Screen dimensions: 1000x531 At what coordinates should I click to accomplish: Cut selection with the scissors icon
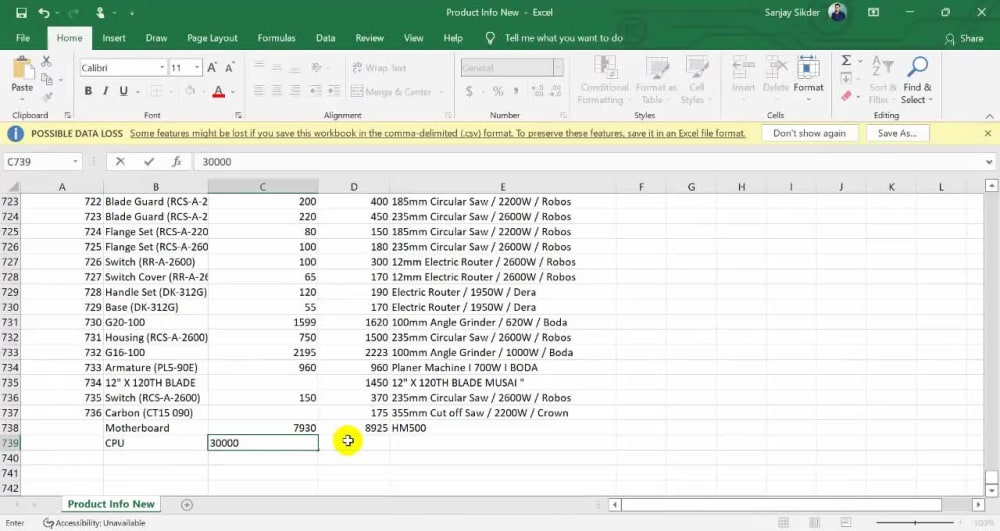click(46, 61)
